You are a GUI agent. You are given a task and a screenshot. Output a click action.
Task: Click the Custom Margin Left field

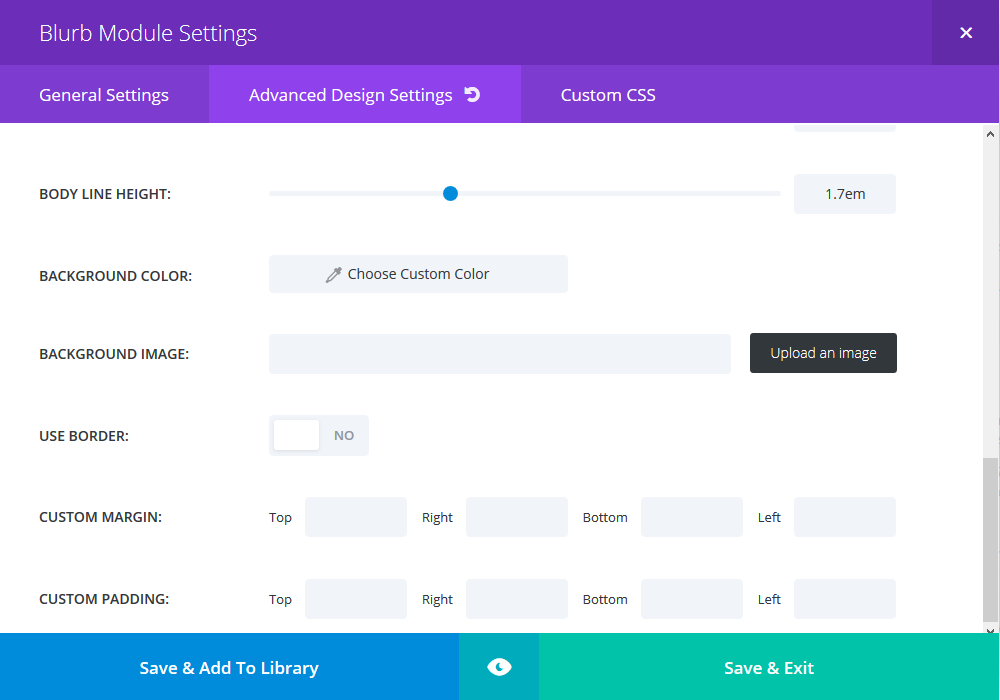[844, 517]
